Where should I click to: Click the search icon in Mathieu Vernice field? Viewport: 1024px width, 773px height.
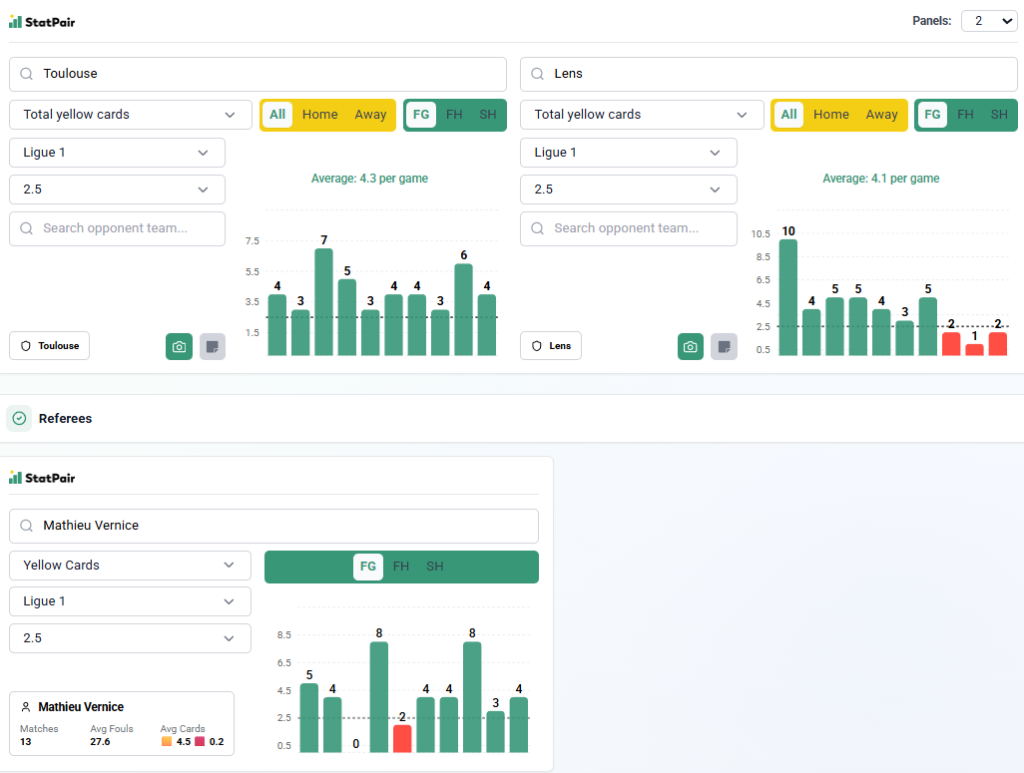tap(27, 526)
